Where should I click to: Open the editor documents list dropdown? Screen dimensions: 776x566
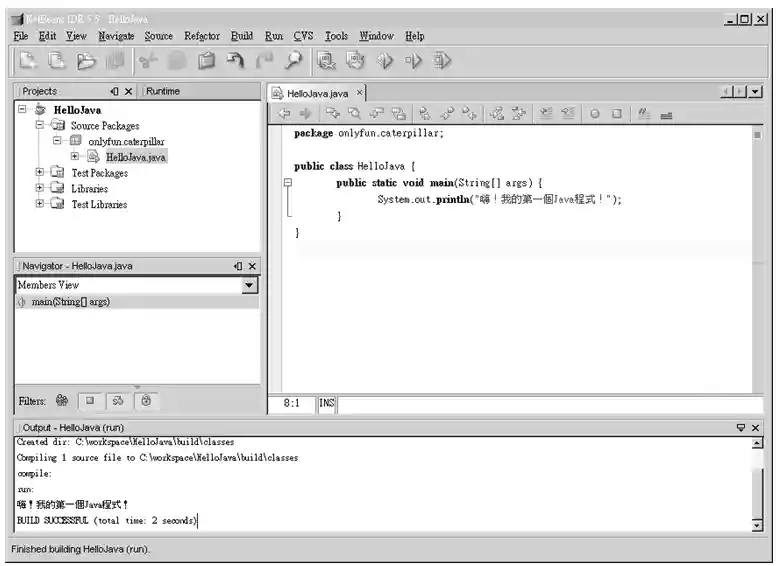coord(755,92)
